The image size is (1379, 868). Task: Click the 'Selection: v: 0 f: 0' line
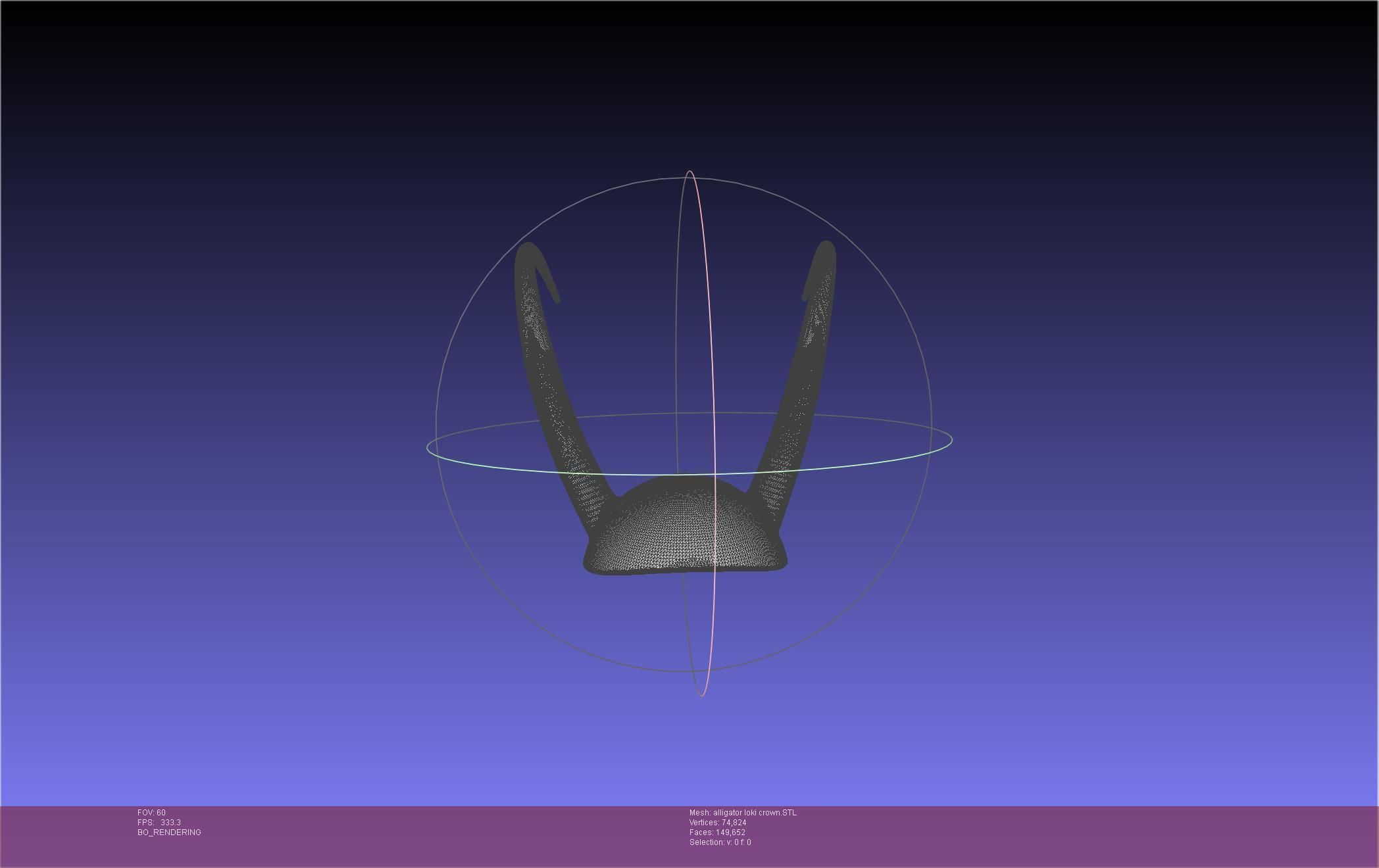720,842
